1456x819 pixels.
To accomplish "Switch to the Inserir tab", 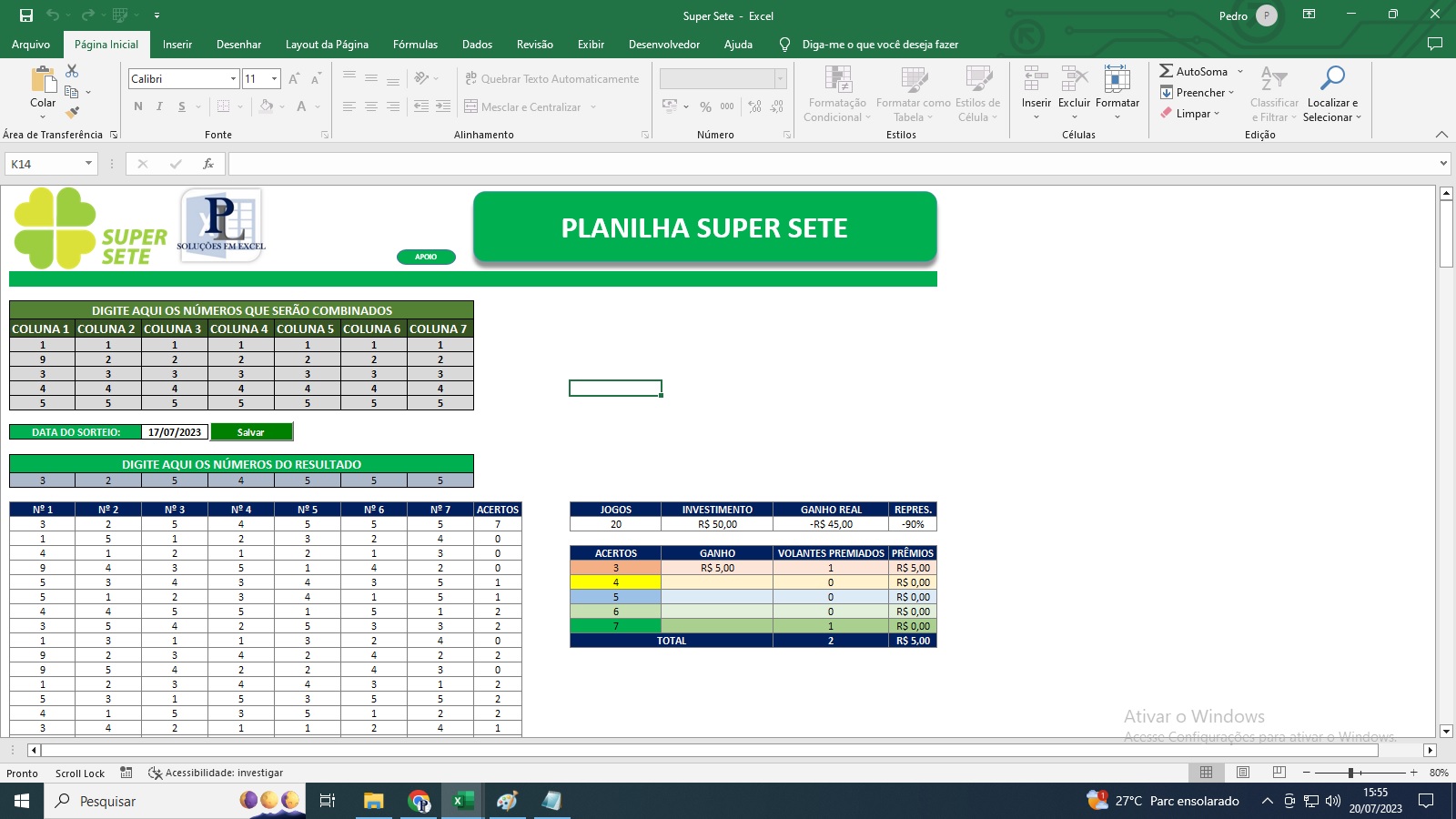I will tap(177, 45).
